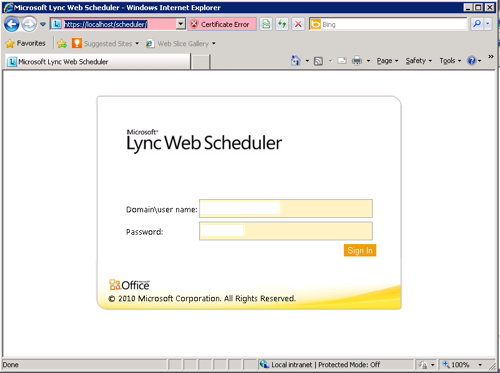Go back with the browser Back arrow
The image size is (500, 373).
point(12,24)
